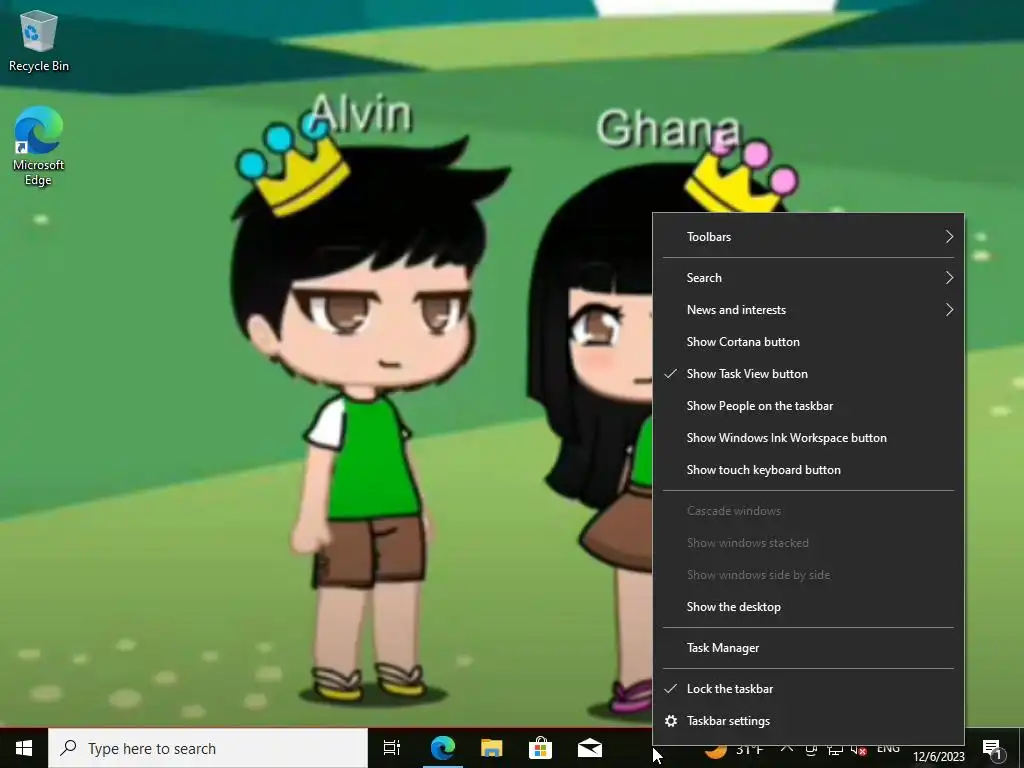The image size is (1024, 768).
Task: Show hidden tray icons chevron
Action: tap(787, 749)
